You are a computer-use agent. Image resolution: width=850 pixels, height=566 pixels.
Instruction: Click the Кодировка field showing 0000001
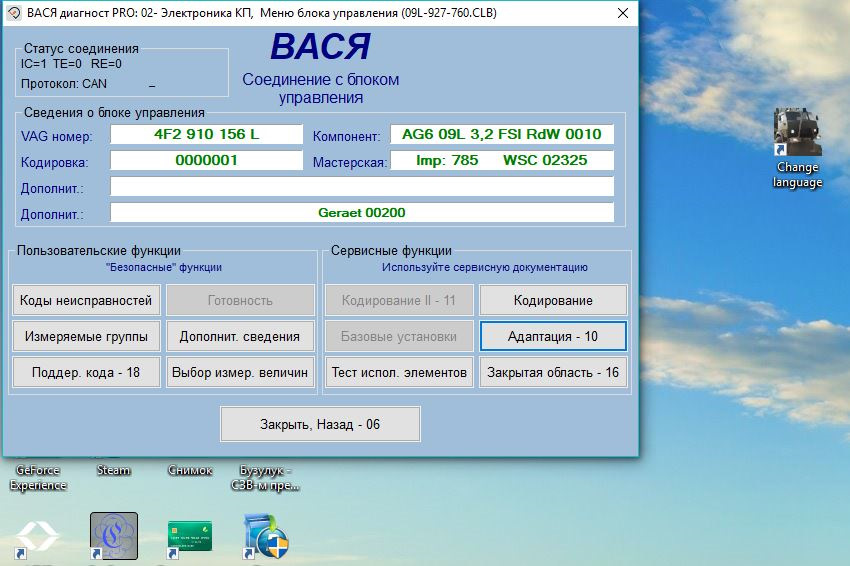click(206, 160)
